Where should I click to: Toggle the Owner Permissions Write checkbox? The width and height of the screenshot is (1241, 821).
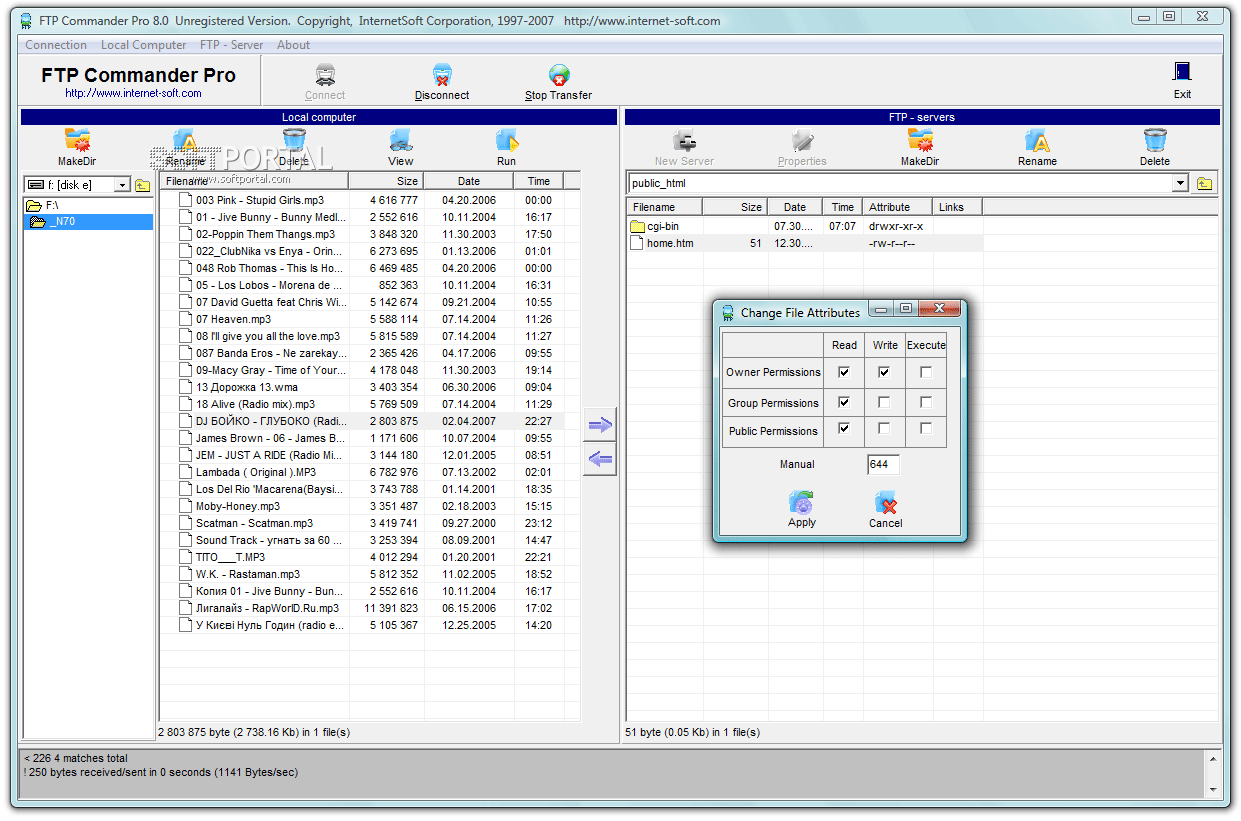click(x=884, y=372)
